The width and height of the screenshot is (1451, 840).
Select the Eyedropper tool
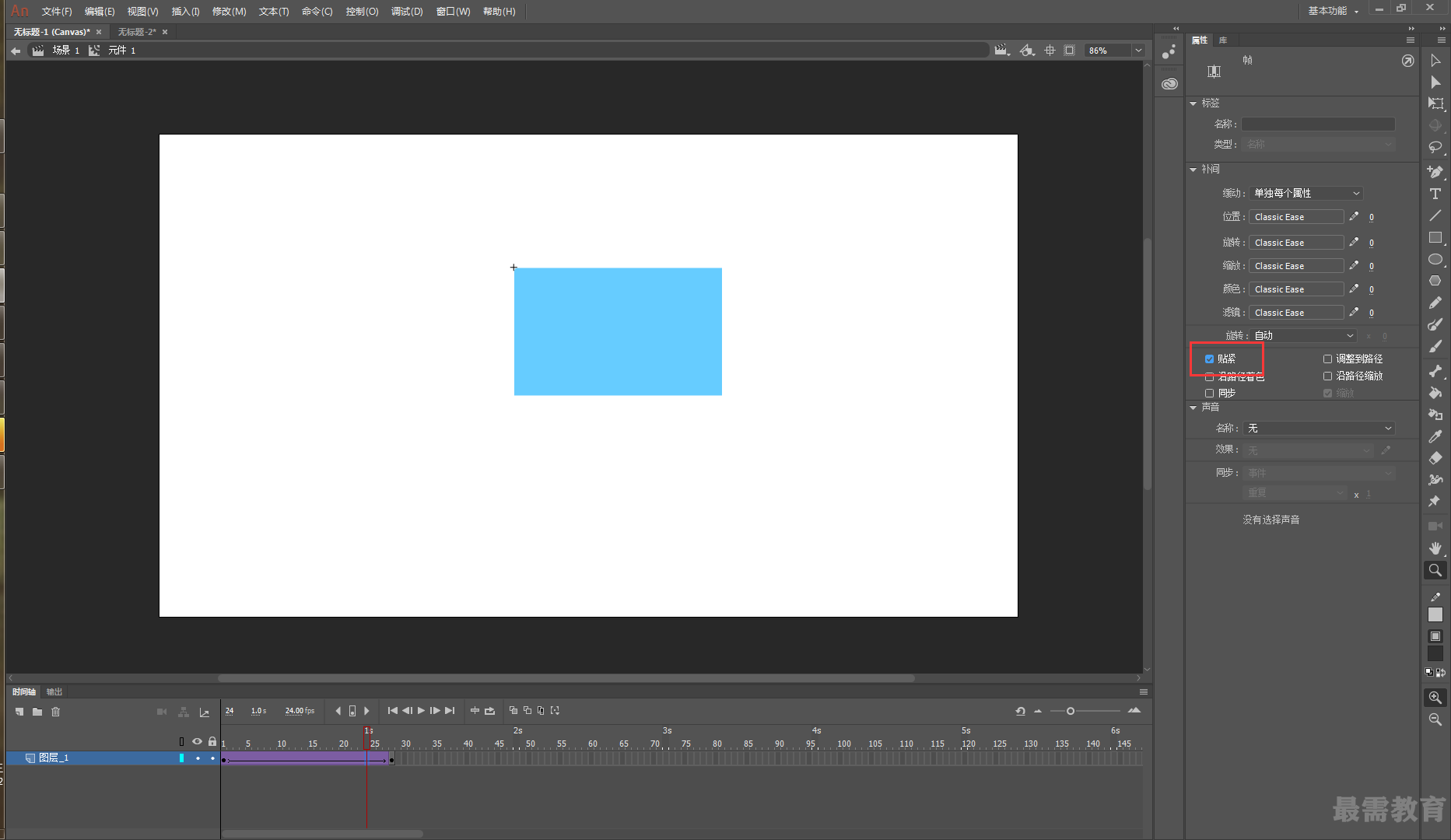pos(1435,436)
